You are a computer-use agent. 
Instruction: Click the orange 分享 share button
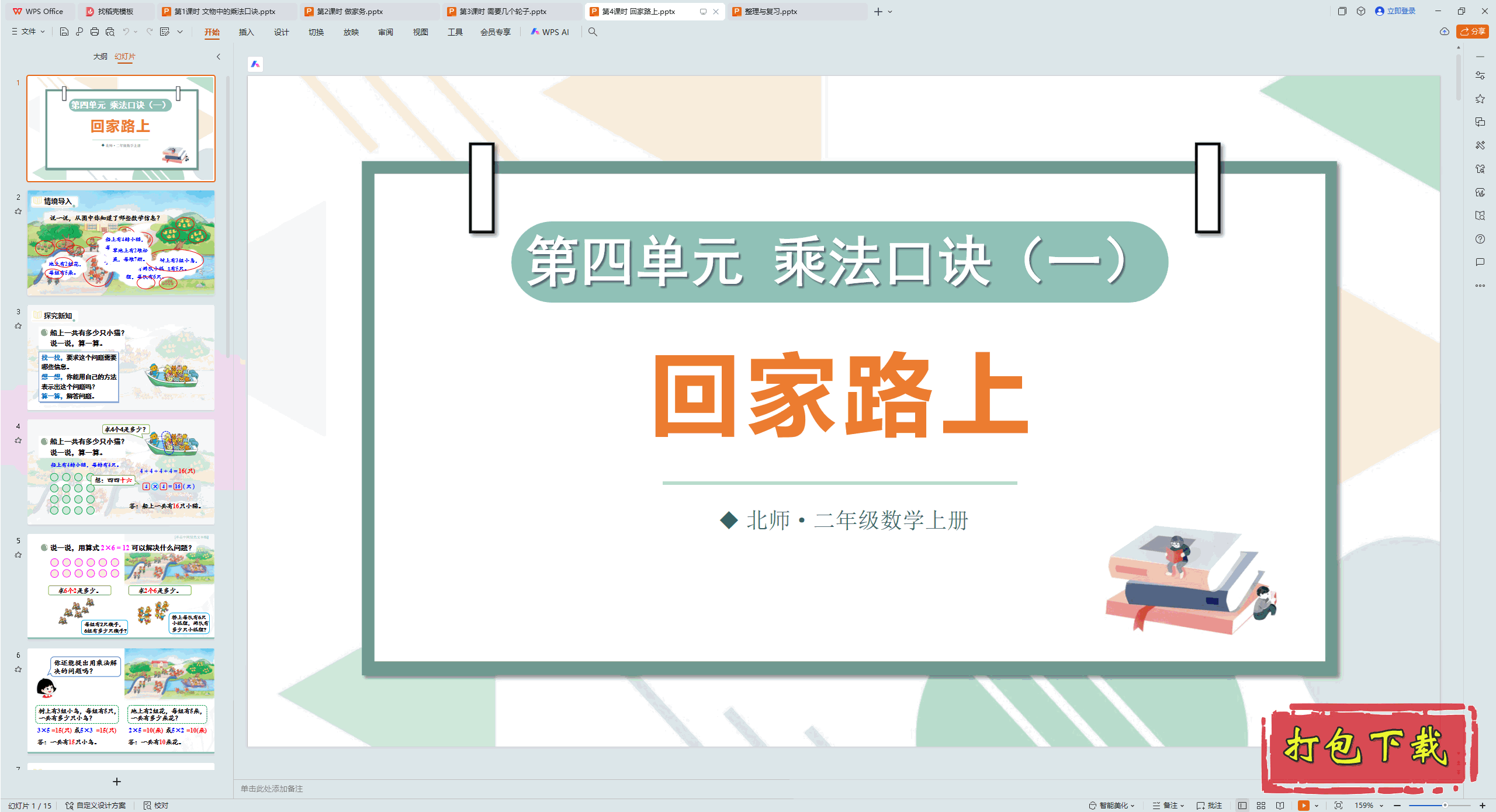[1473, 32]
